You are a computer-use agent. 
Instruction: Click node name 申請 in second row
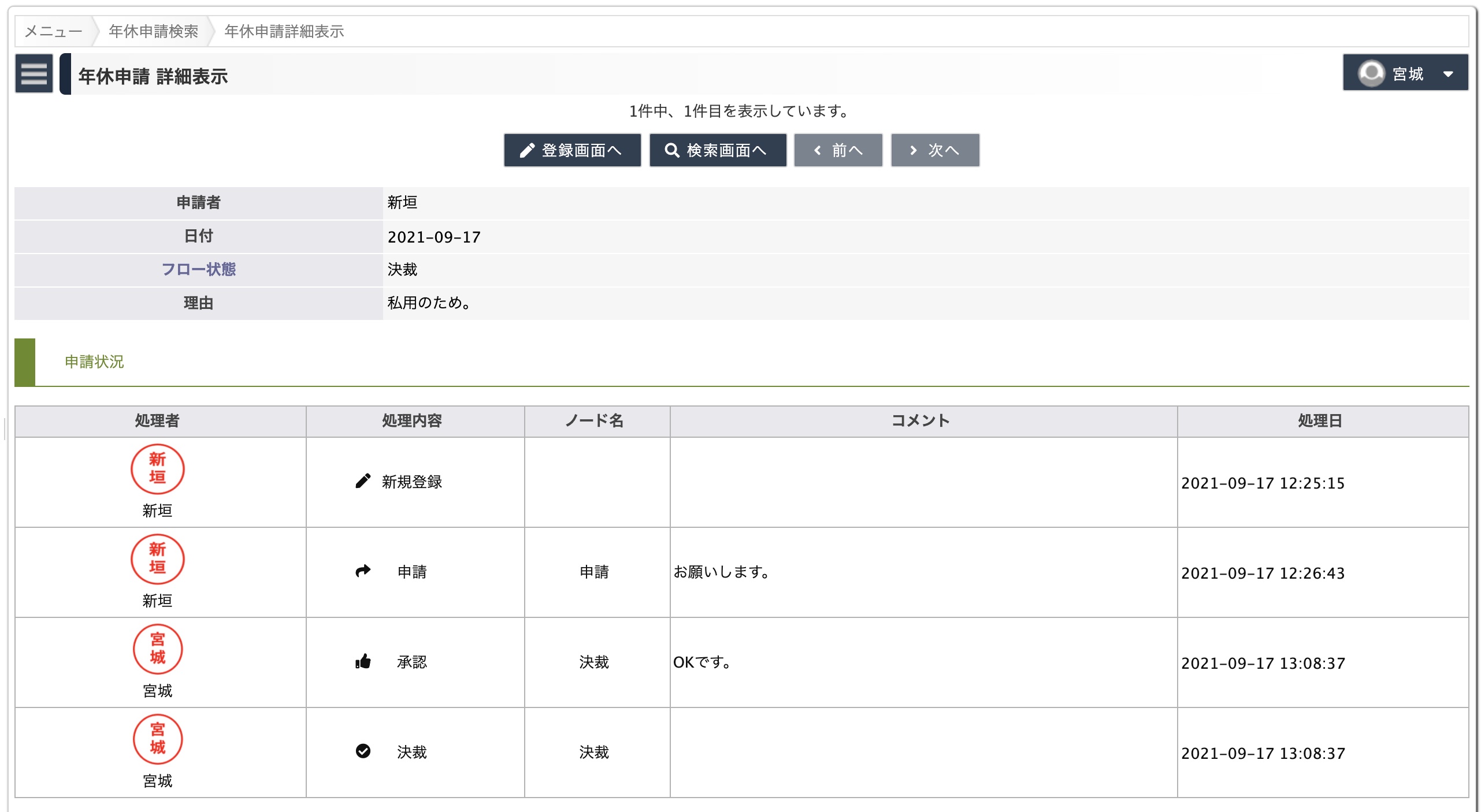point(595,572)
